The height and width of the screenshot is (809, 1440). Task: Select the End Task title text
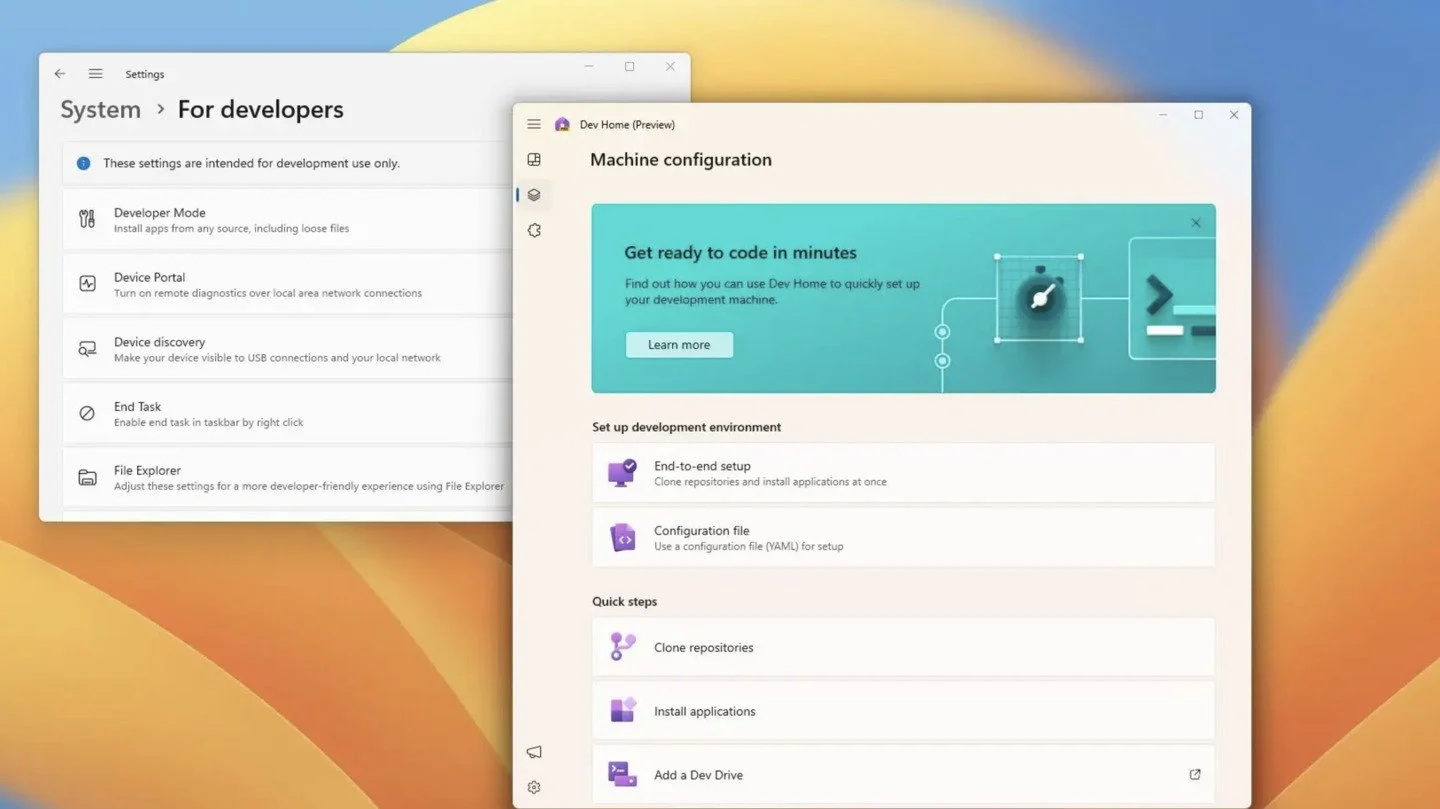pos(137,406)
